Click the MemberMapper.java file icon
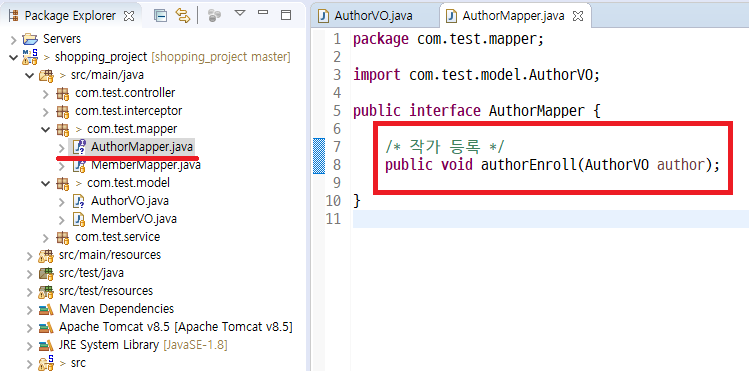The image size is (749, 371). pyautogui.click(x=79, y=166)
